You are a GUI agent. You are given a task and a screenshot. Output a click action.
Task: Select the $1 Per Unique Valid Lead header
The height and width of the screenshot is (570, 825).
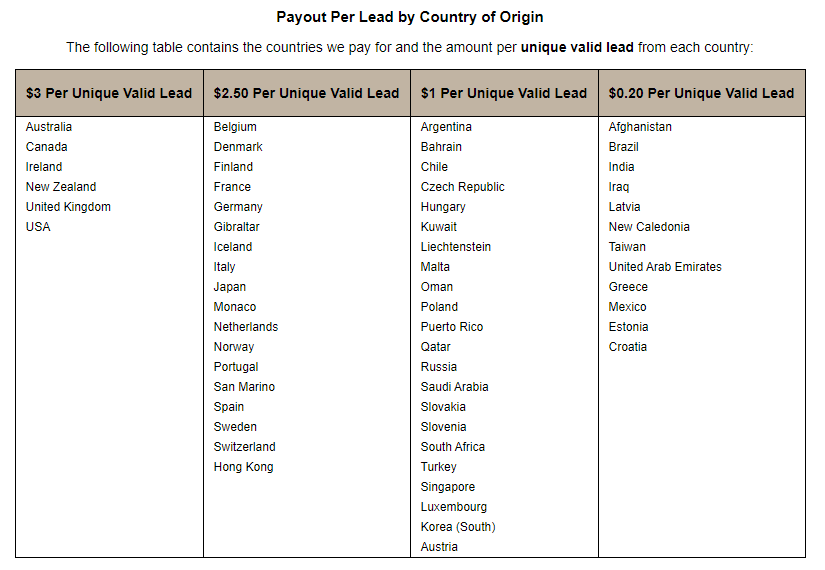(504, 93)
